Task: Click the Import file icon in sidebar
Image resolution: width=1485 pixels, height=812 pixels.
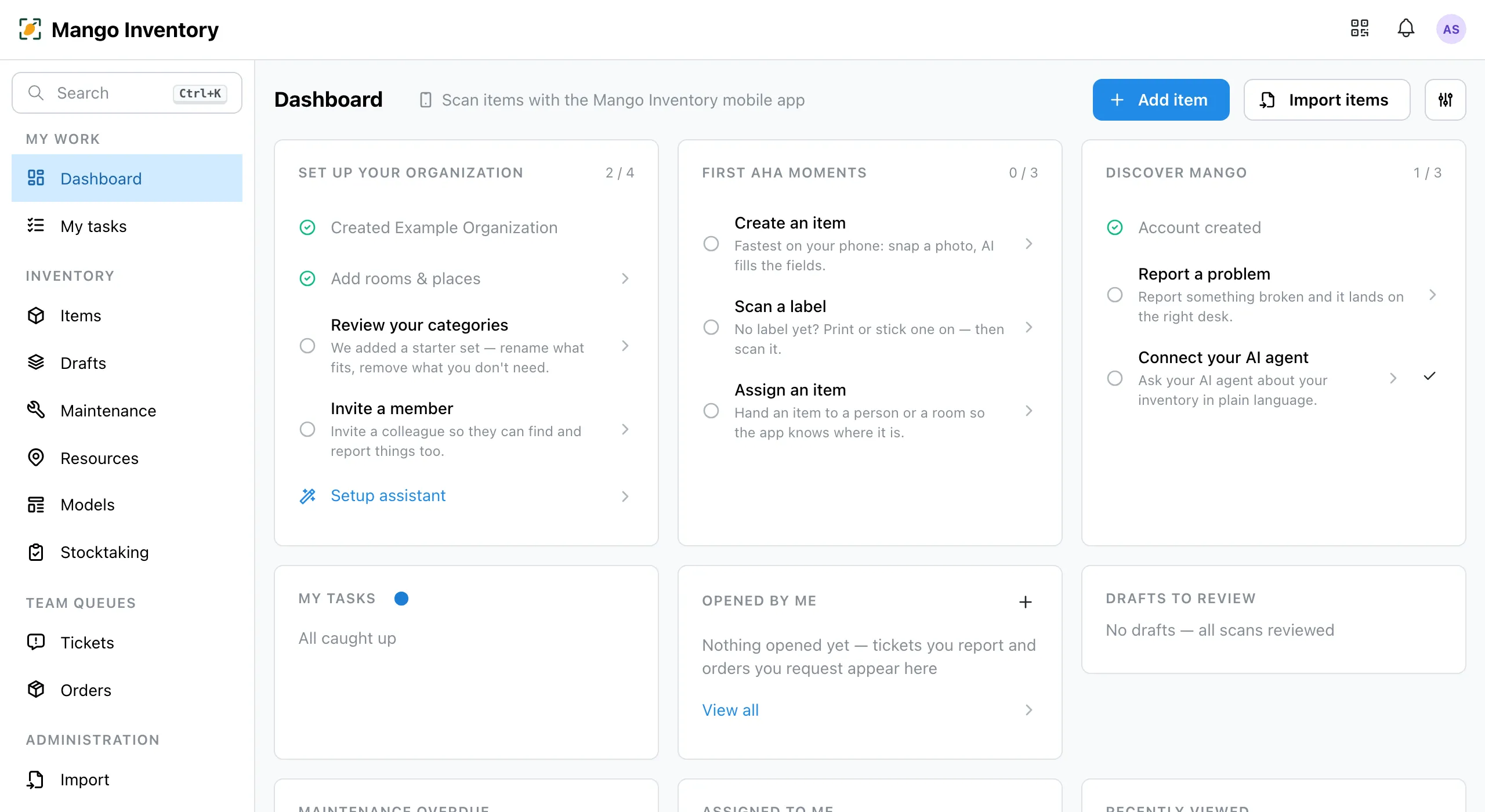Action: click(36, 780)
